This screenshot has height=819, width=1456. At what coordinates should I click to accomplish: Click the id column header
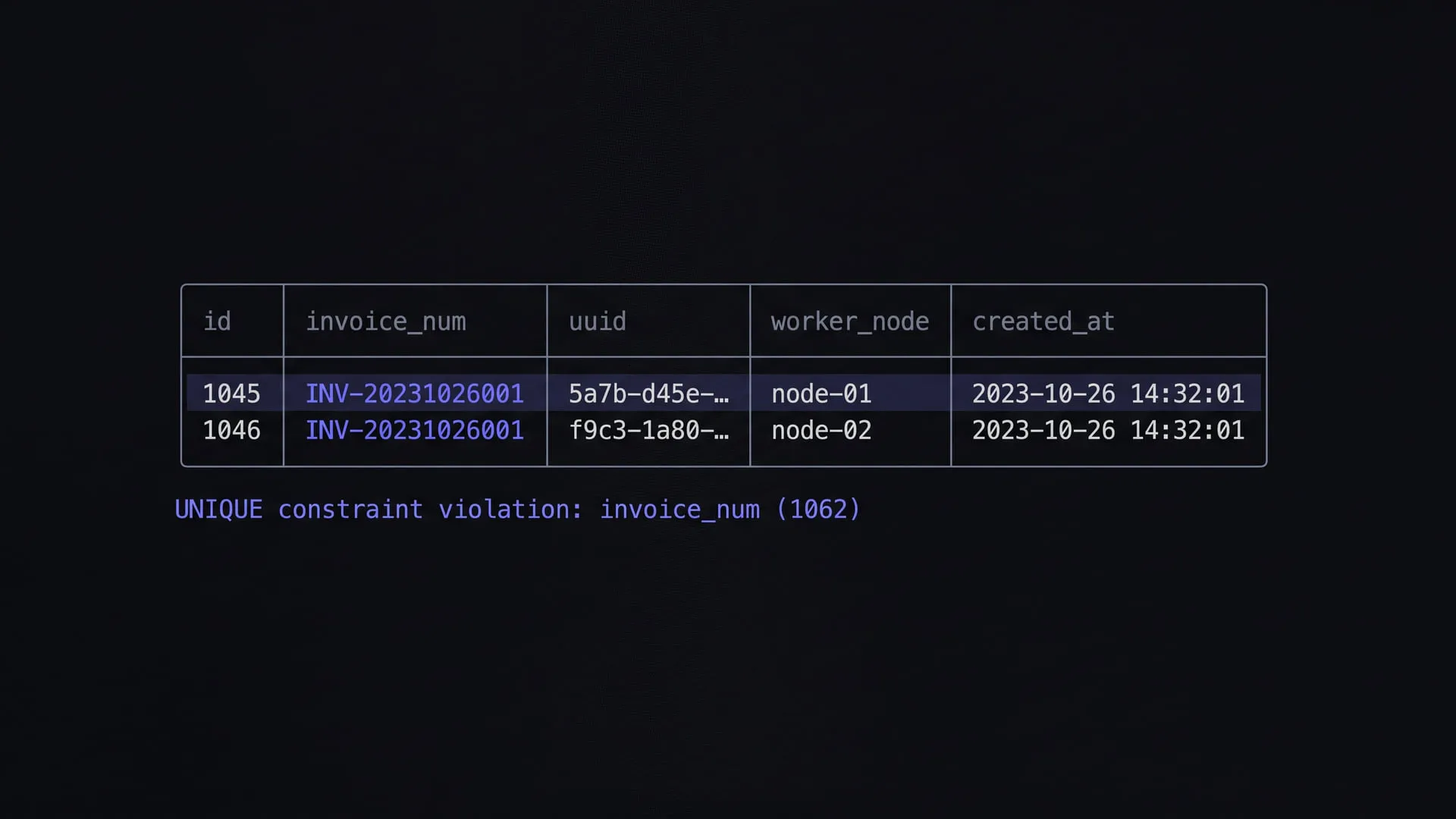[x=217, y=322]
